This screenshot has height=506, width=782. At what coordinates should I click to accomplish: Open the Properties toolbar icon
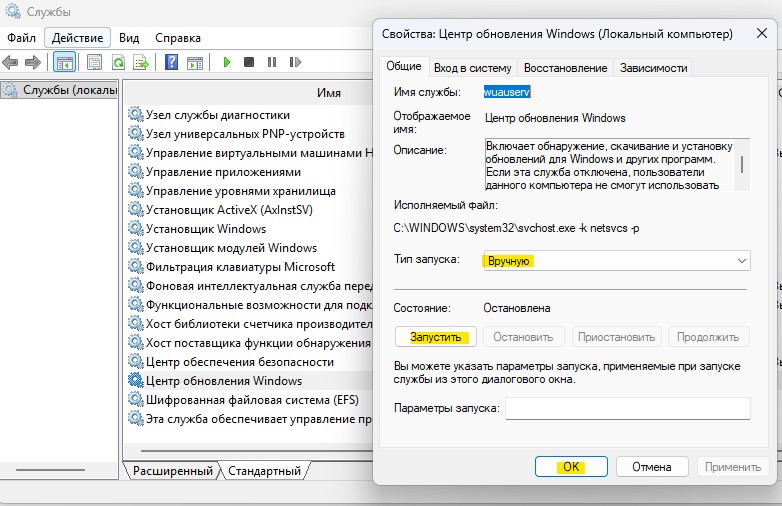[94, 62]
